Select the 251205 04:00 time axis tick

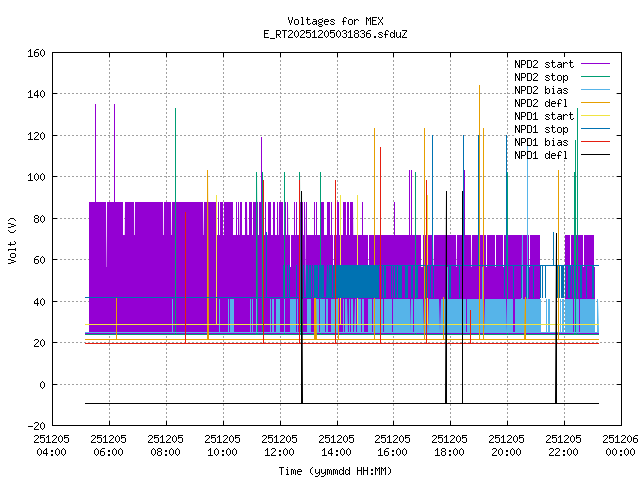(51, 445)
